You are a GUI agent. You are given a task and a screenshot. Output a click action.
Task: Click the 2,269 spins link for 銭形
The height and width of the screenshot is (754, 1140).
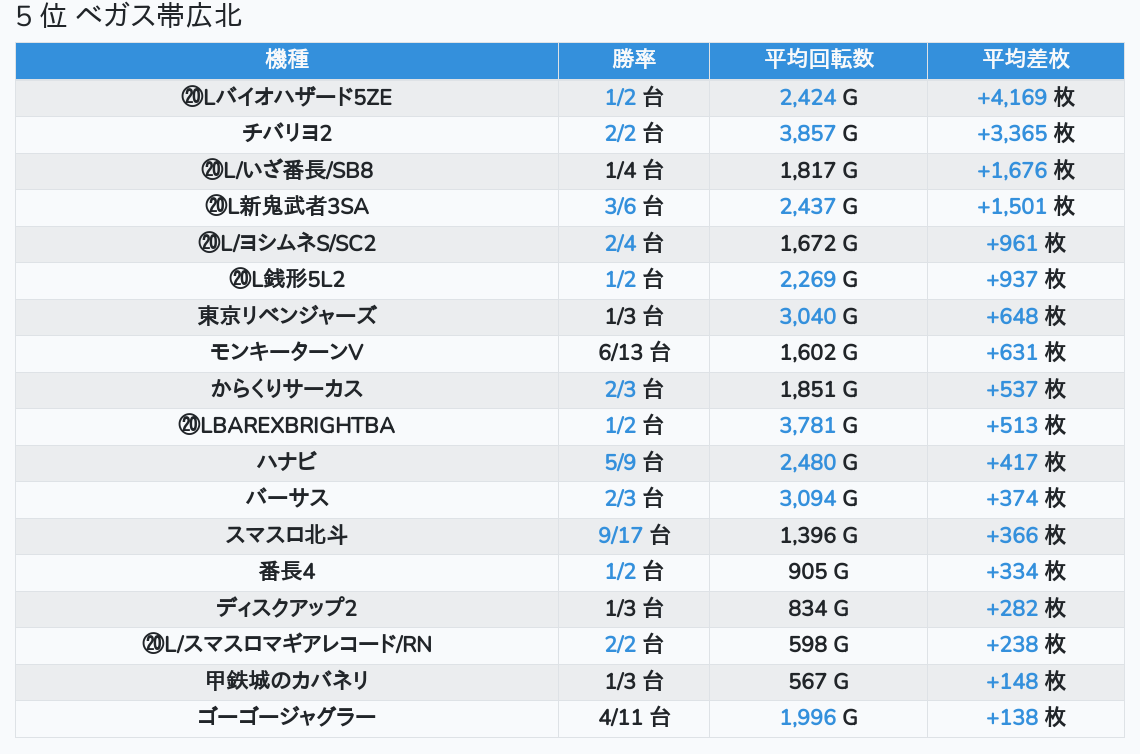tap(807, 280)
